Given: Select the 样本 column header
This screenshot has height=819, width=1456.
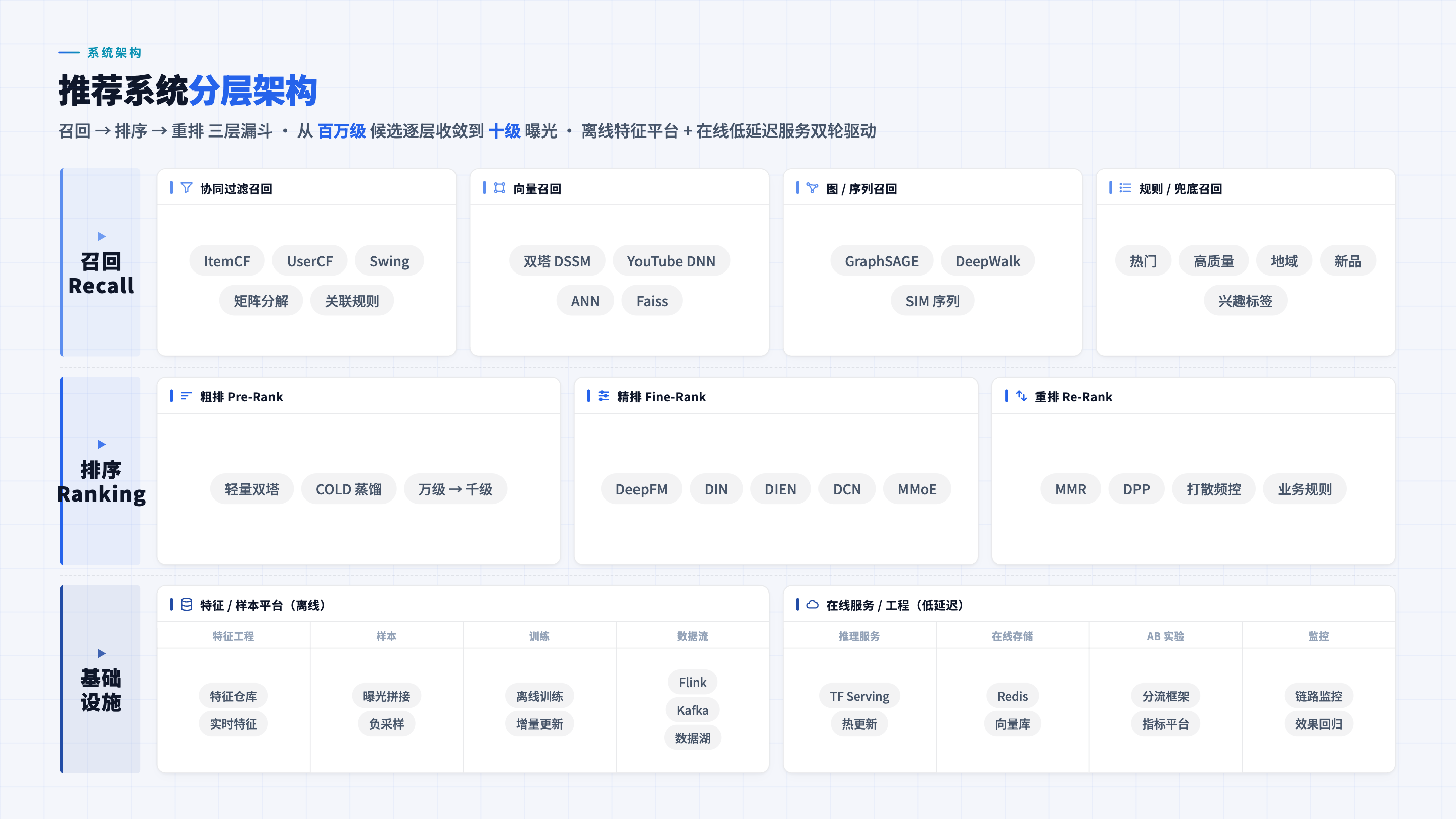Looking at the screenshot, I should point(387,636).
